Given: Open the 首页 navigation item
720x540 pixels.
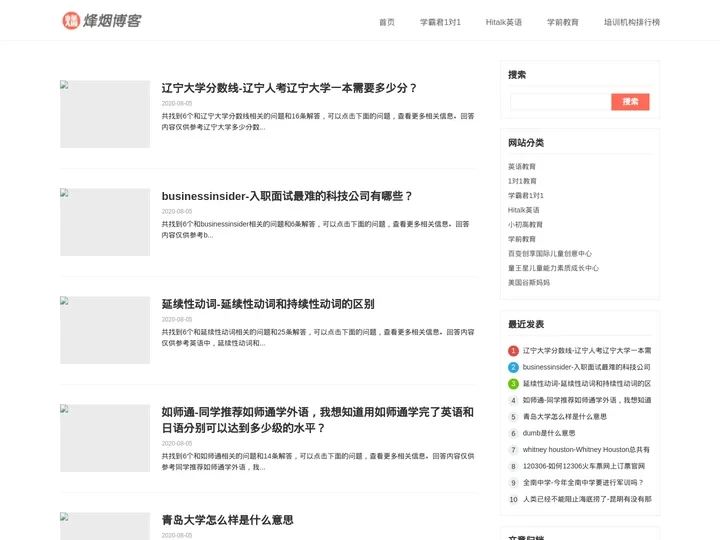Looking at the screenshot, I should click(387, 22).
